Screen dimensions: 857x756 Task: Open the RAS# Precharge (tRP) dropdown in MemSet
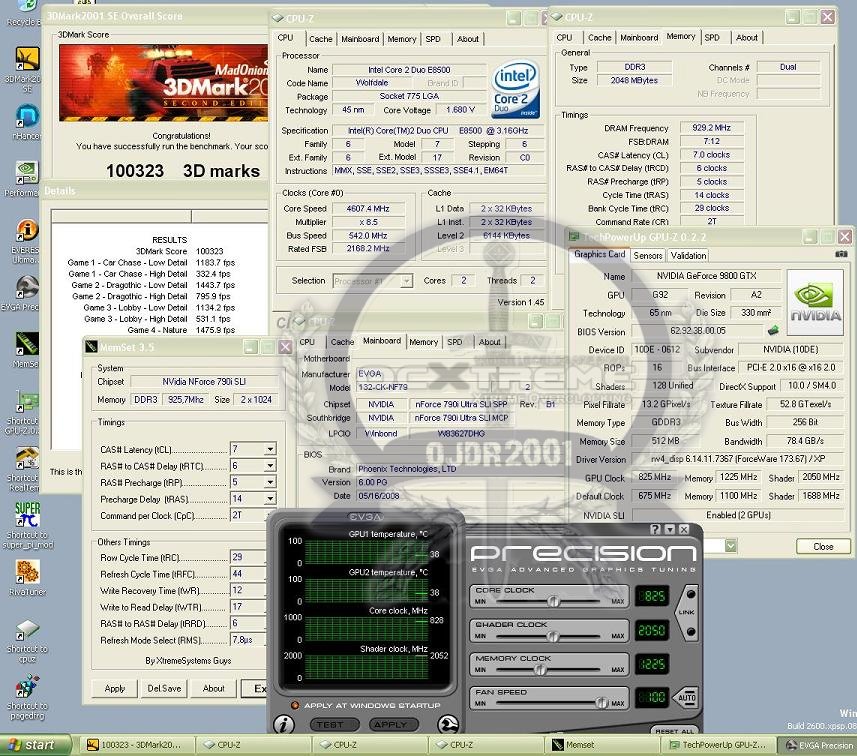pos(270,482)
